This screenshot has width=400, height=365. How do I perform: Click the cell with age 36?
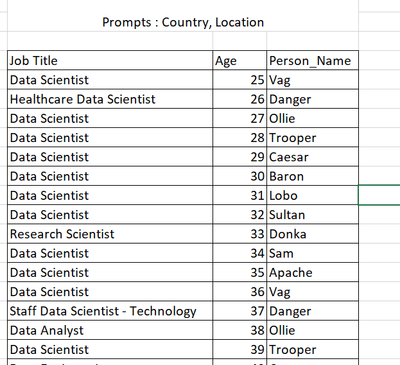[240, 292]
